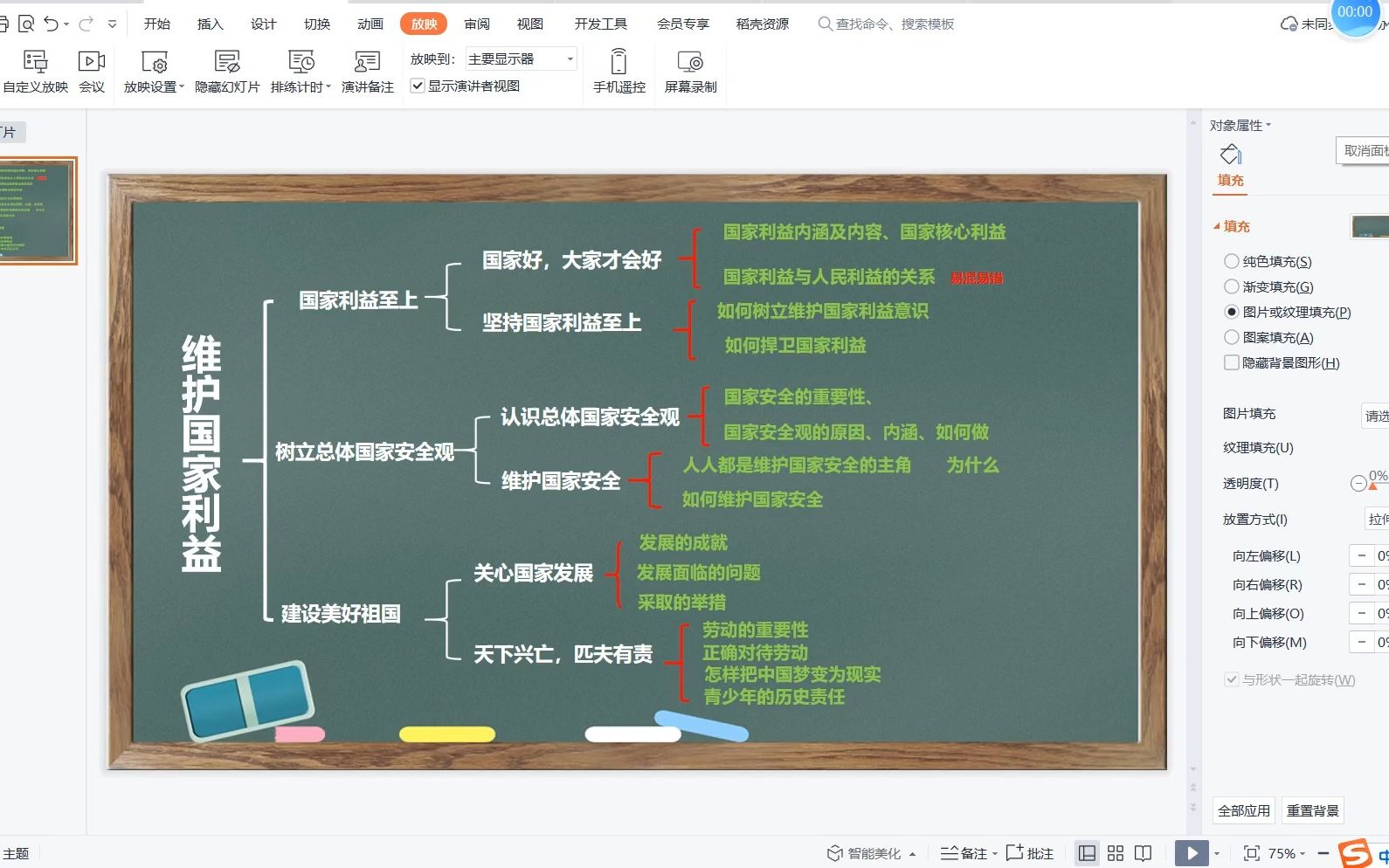
Task: Expand quick access toolbar customize arrow
Action: coord(112,24)
